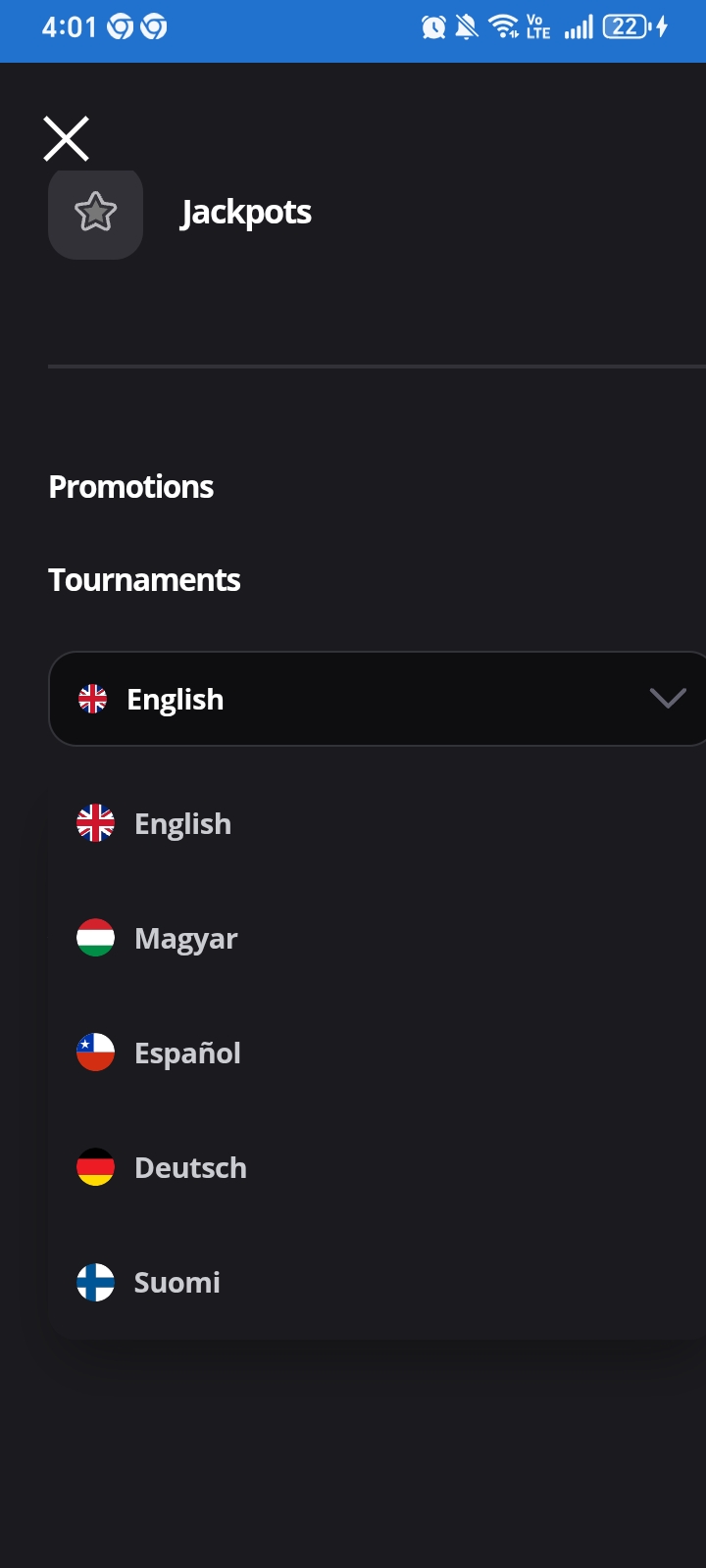Open the Tournaments page
Viewport: 706px width, 1568px height.
click(144, 580)
